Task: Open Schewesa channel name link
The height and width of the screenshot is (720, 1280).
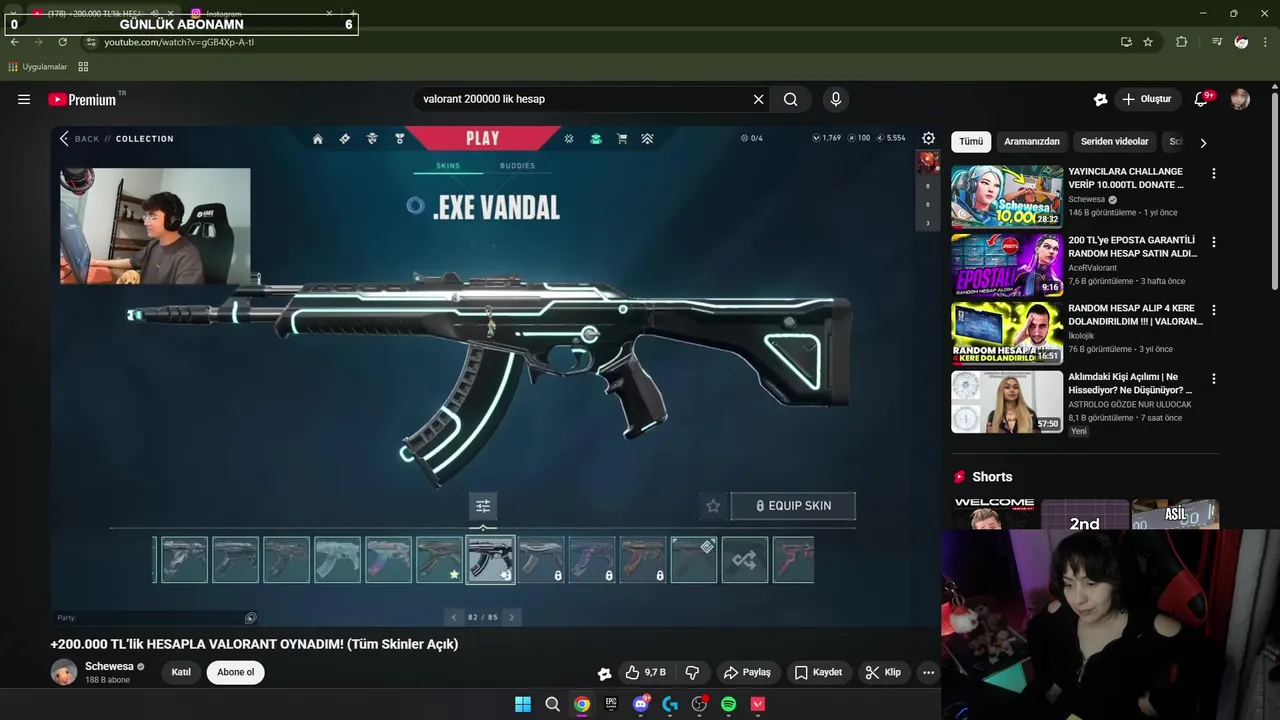Action: 109,666
